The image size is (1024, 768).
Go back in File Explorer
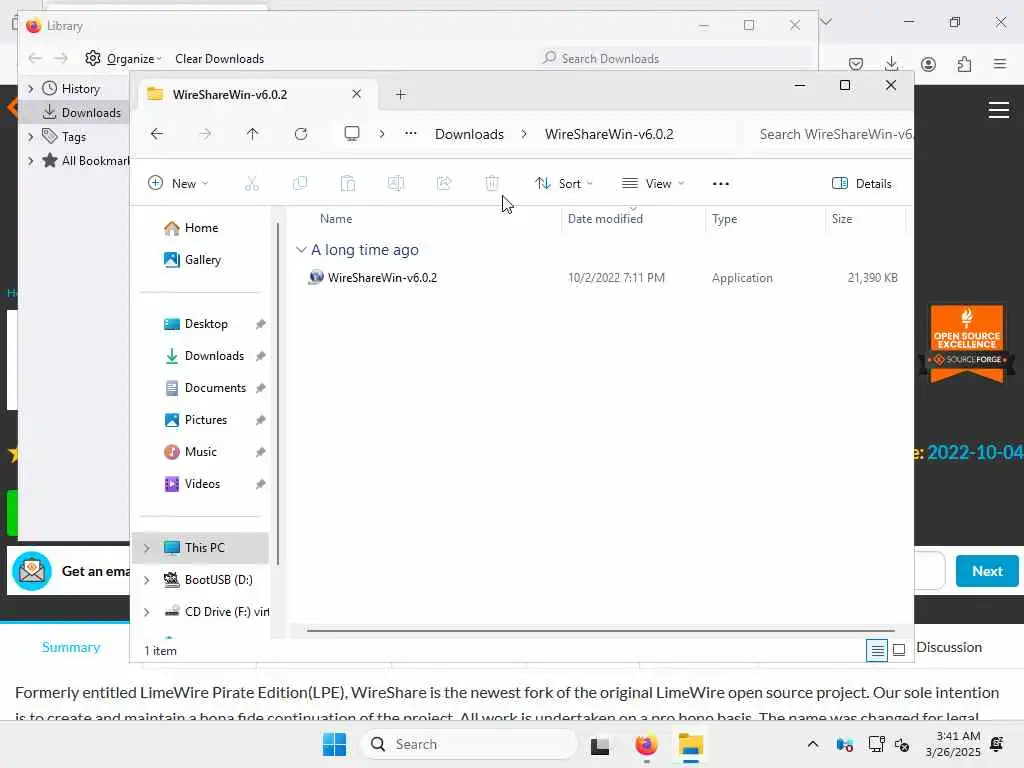pyautogui.click(x=157, y=134)
